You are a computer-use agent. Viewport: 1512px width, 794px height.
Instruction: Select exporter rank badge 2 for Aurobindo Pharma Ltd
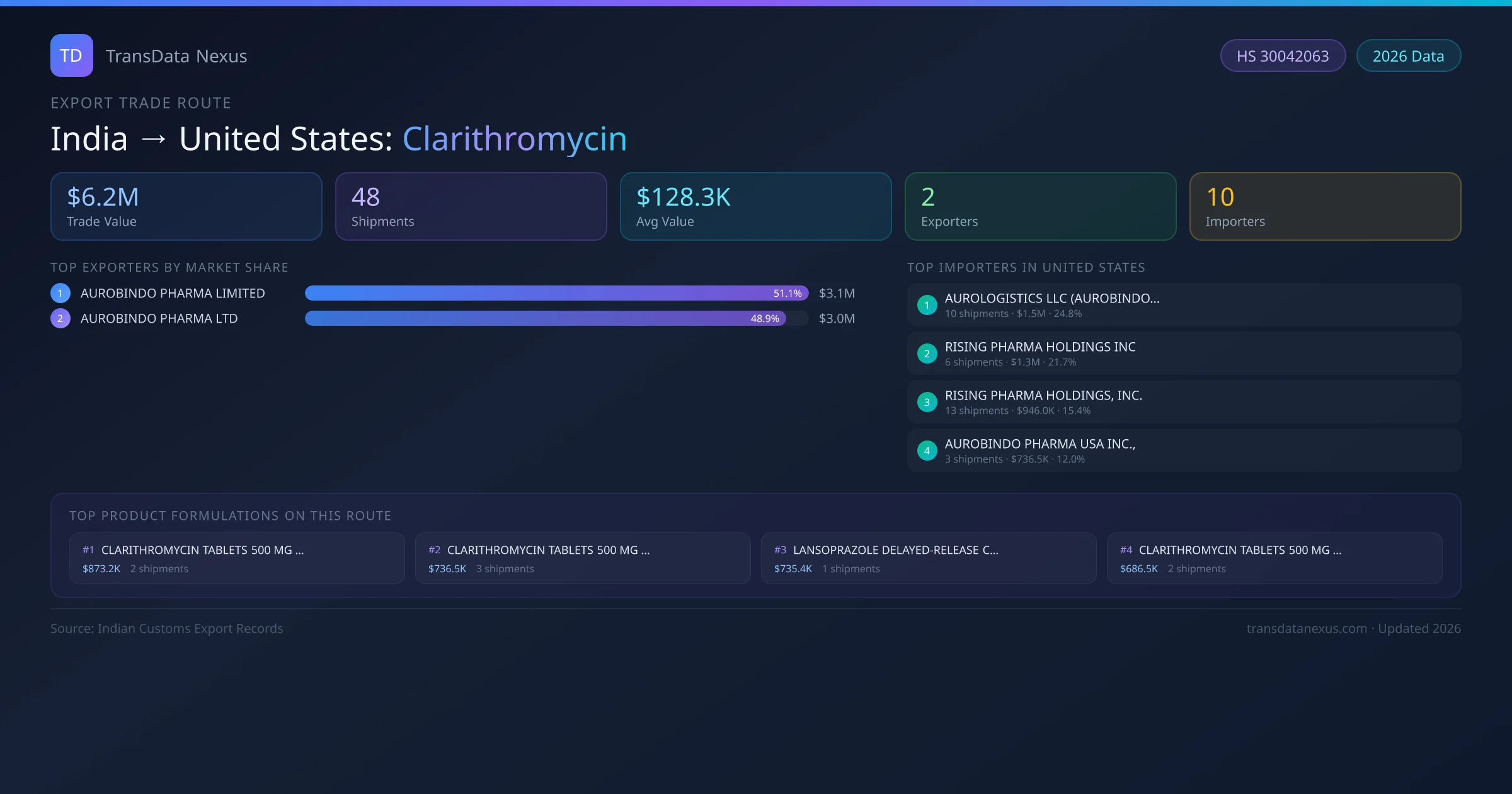[x=60, y=318]
